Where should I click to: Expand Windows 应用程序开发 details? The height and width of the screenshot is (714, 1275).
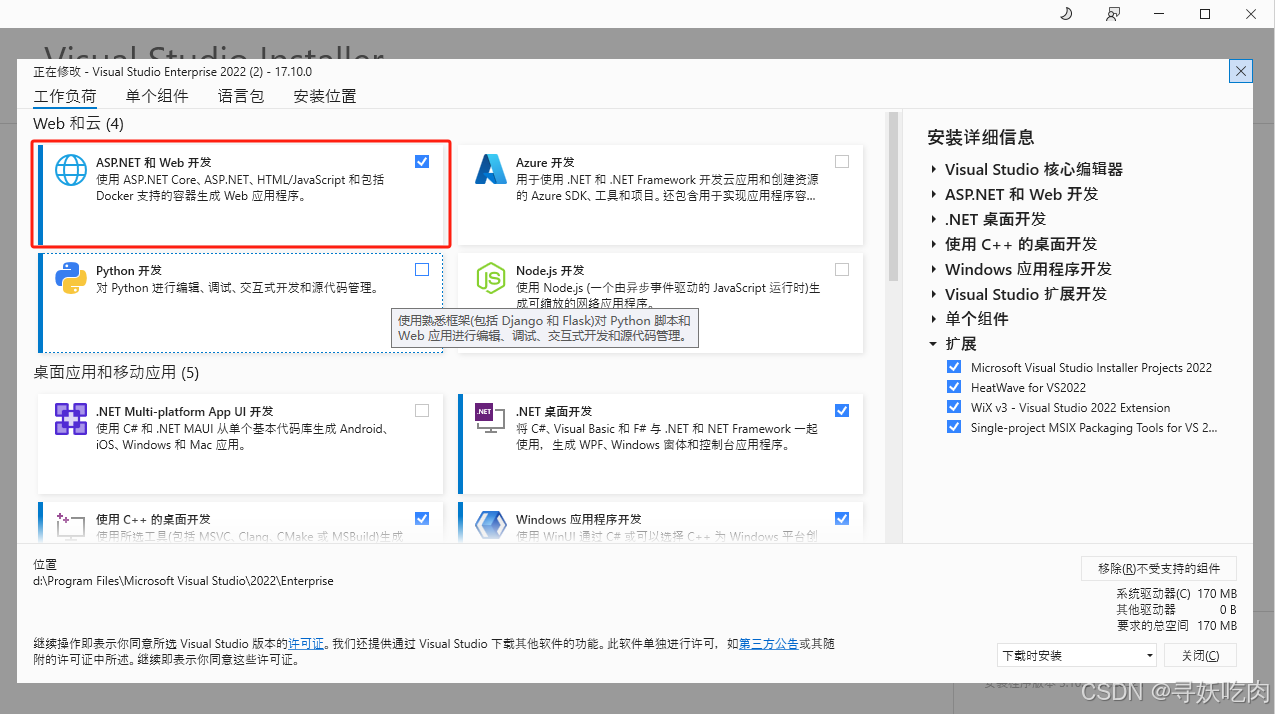pos(933,269)
